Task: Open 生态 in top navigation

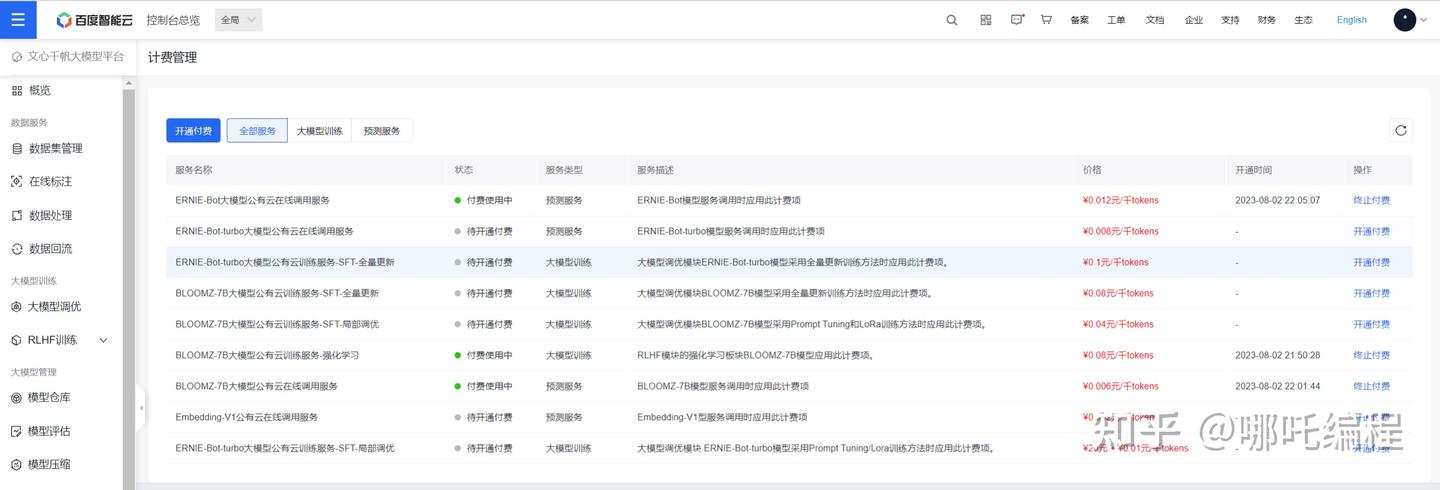Action: click(x=1303, y=20)
